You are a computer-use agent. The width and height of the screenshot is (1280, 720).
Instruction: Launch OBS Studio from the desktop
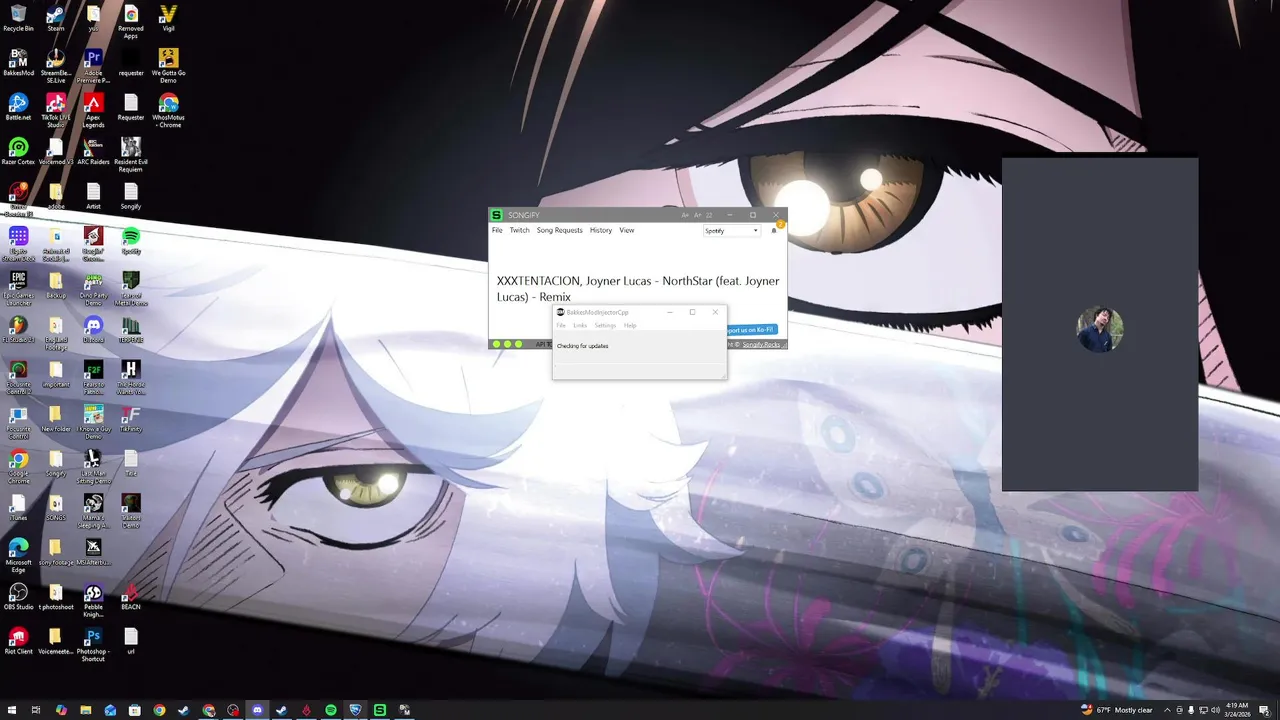click(18, 597)
